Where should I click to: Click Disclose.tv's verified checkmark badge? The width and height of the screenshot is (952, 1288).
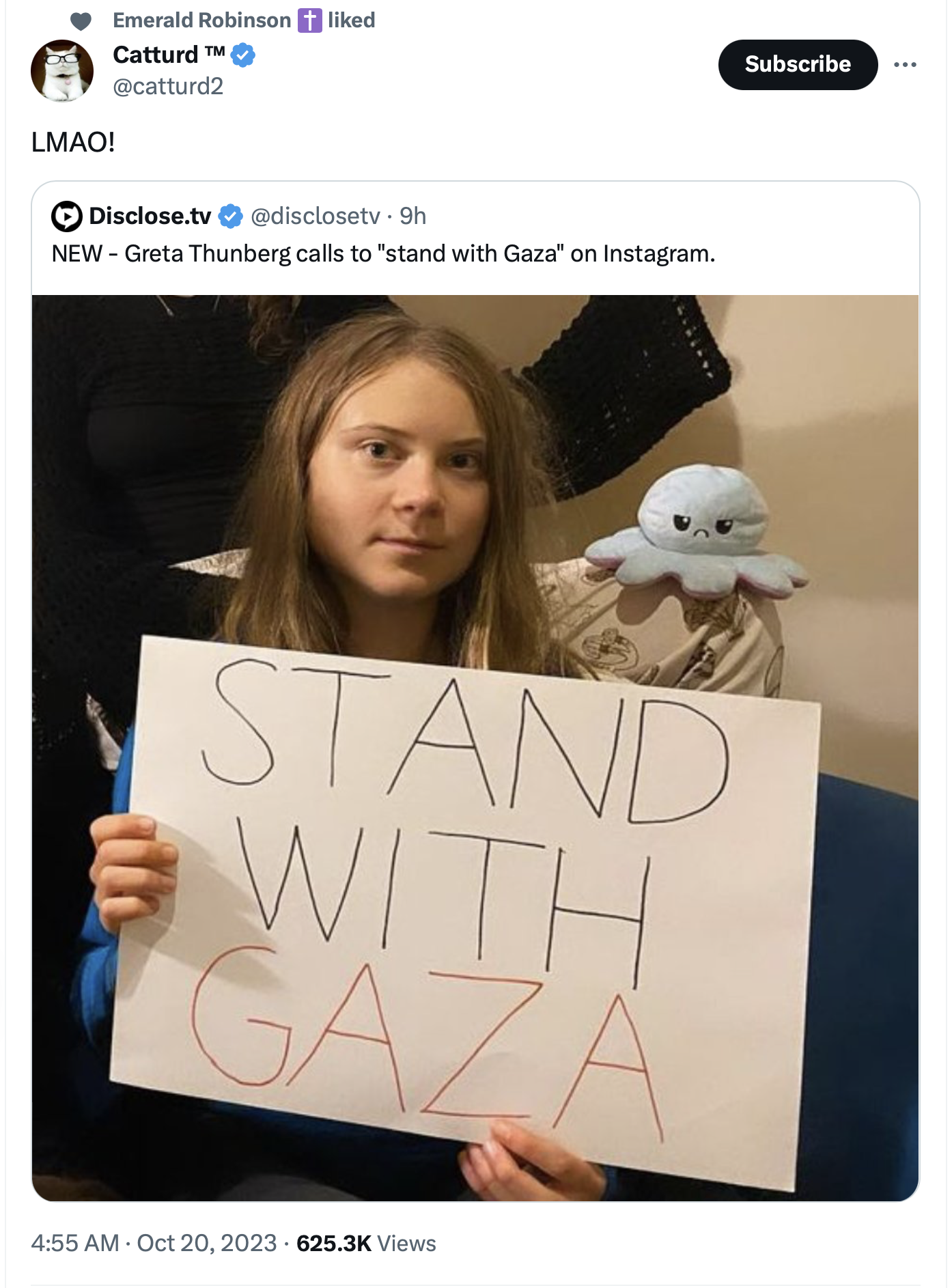click(230, 216)
